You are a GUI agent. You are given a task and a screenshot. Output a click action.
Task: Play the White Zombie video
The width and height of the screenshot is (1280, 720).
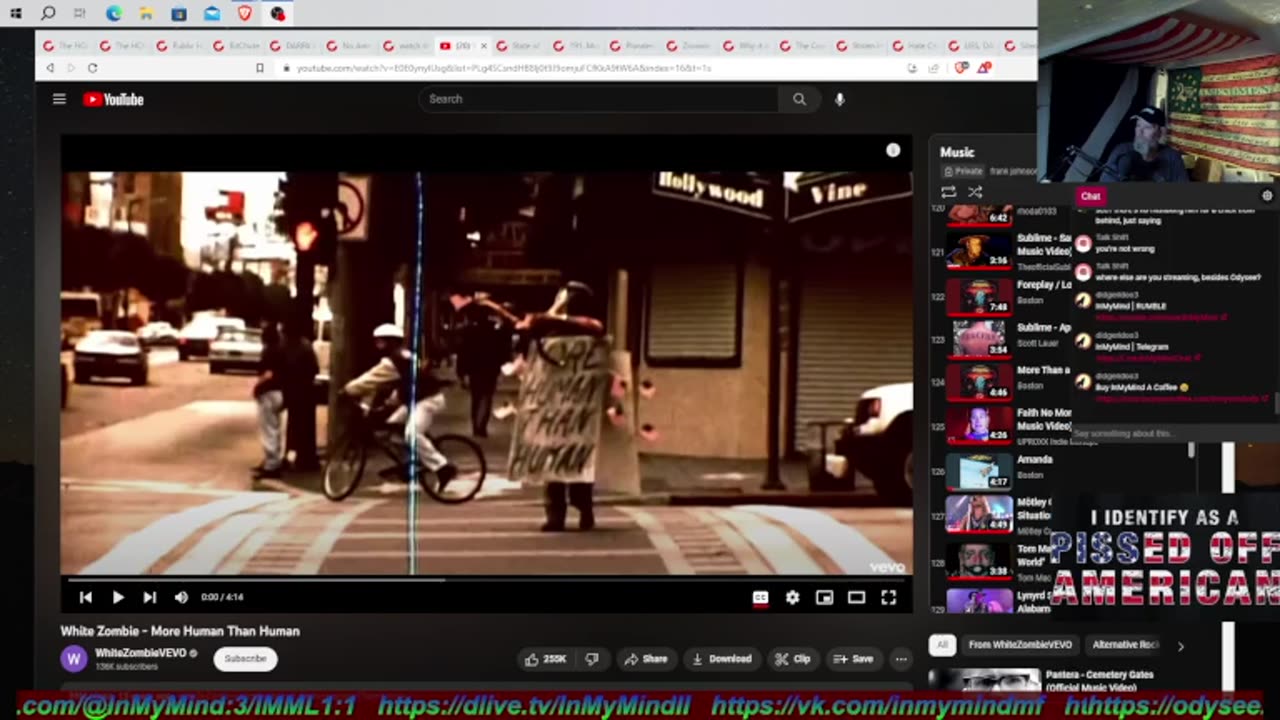117,597
